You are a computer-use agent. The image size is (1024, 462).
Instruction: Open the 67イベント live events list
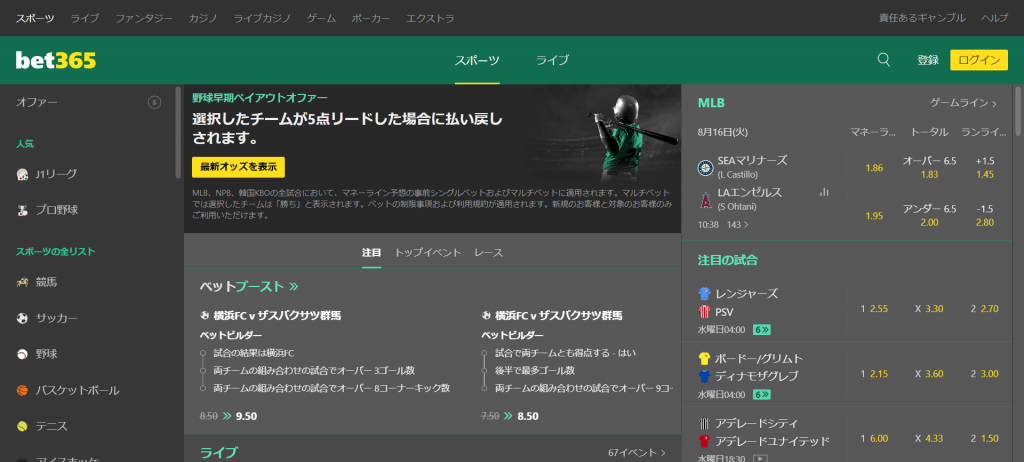click(637, 452)
